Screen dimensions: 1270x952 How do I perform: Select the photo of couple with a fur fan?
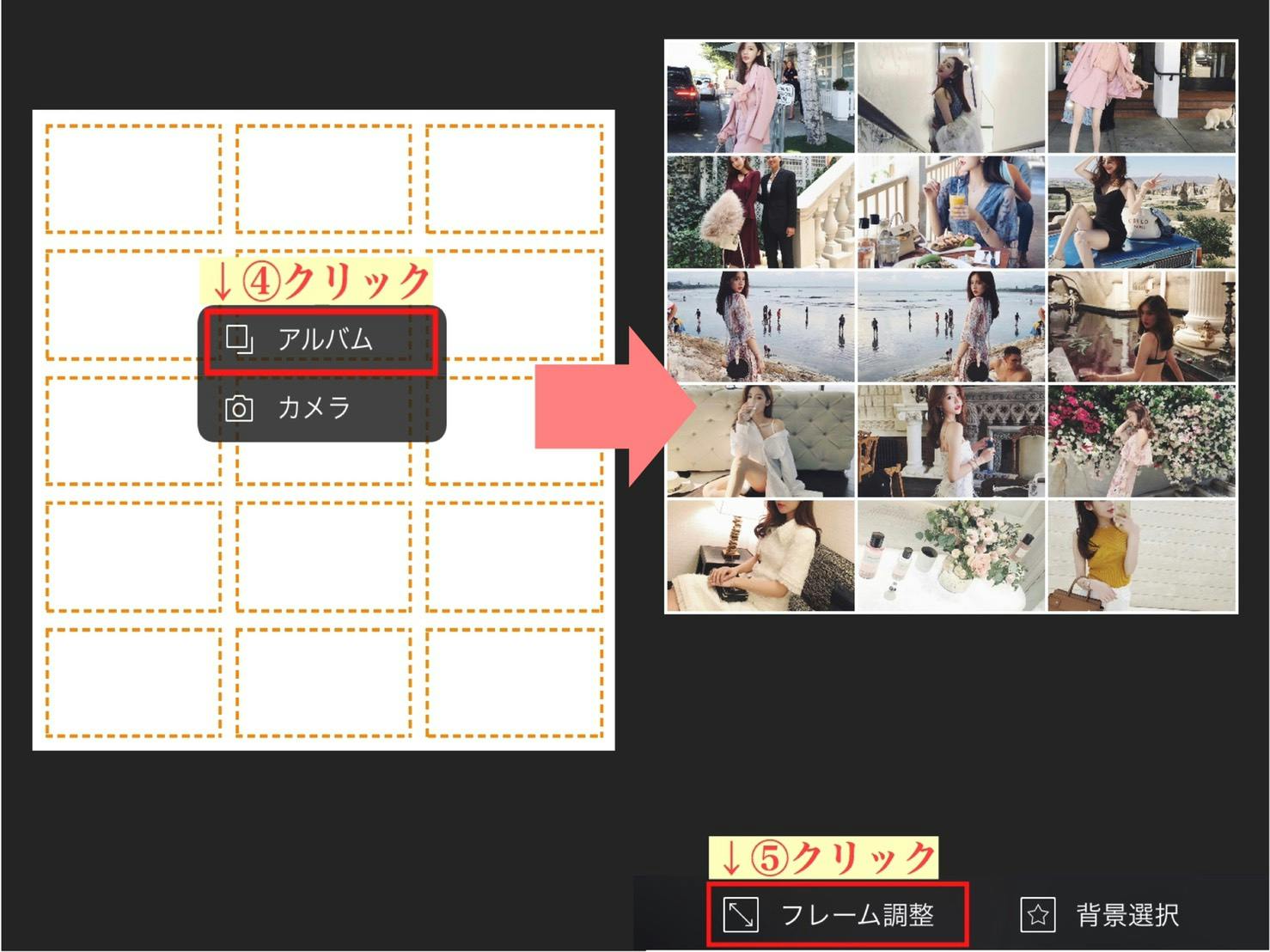pos(760,212)
